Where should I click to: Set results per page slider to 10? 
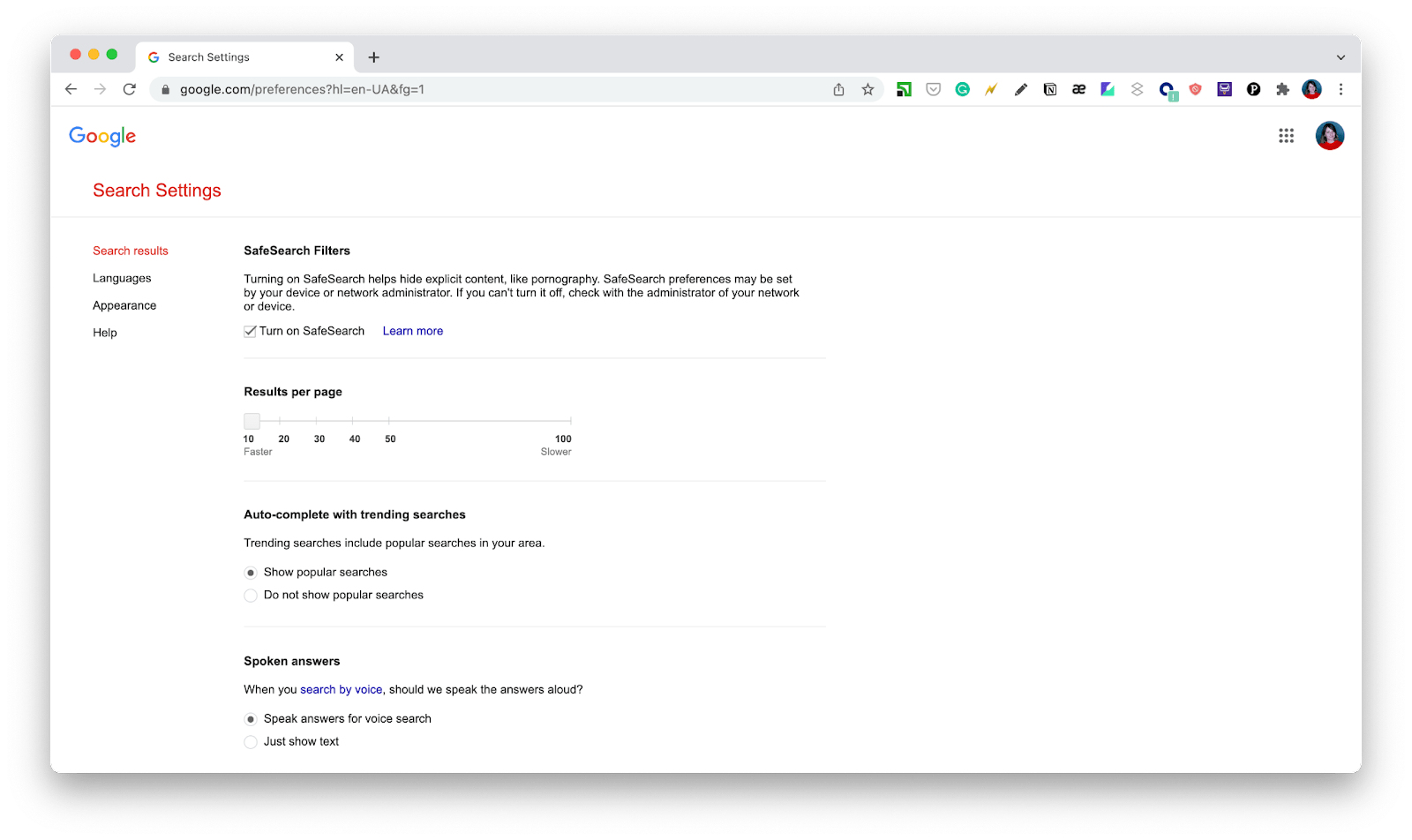click(251, 421)
